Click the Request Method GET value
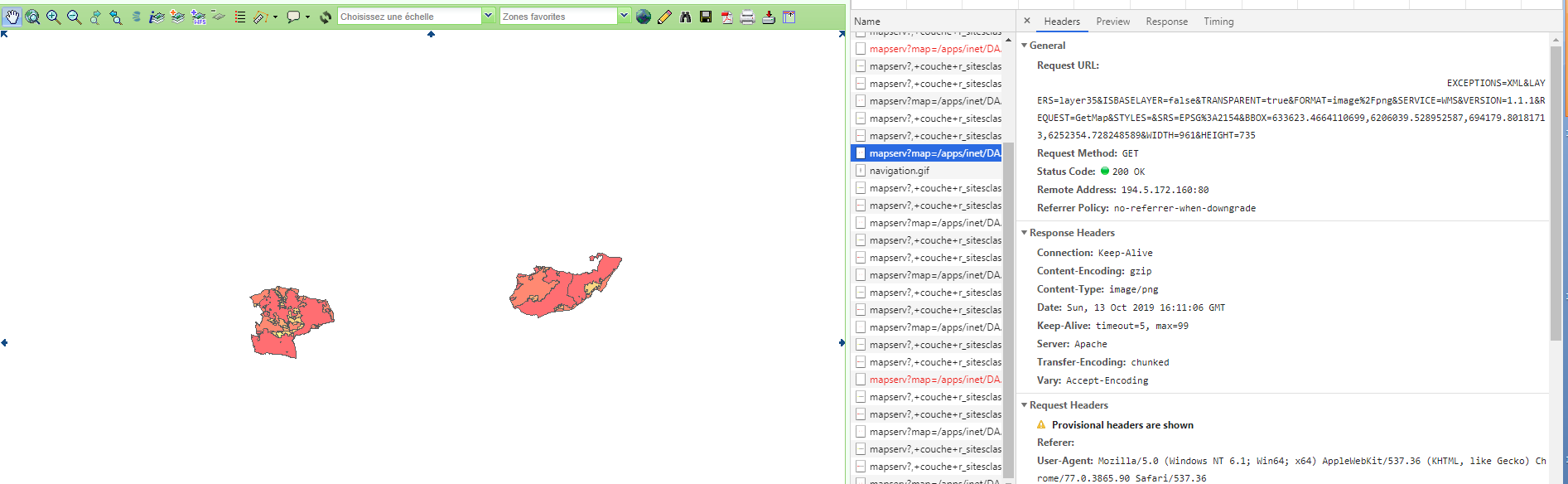1568x484 pixels. click(x=1131, y=153)
